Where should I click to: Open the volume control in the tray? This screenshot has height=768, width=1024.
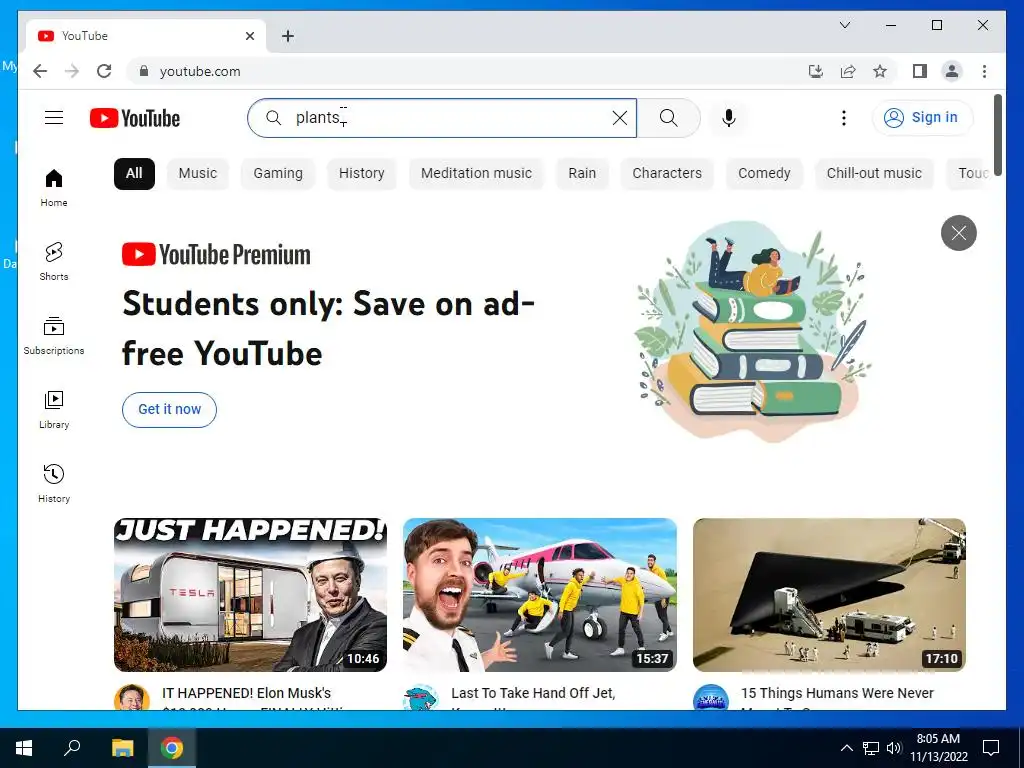tap(894, 748)
